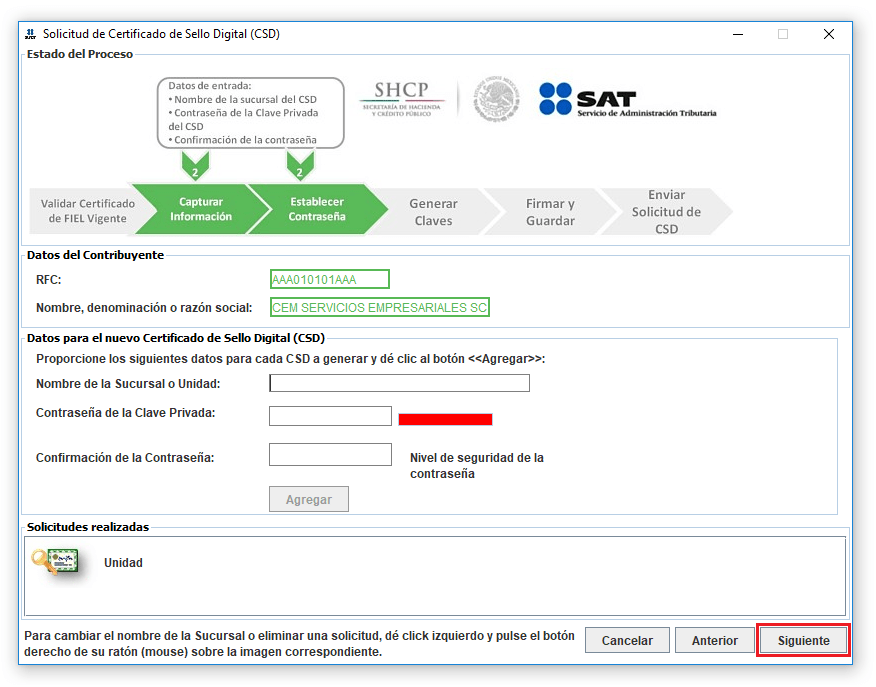Image resolution: width=876 pixels, height=687 pixels.
Task: Click the 'RFC:' label
Action: click(x=49, y=279)
